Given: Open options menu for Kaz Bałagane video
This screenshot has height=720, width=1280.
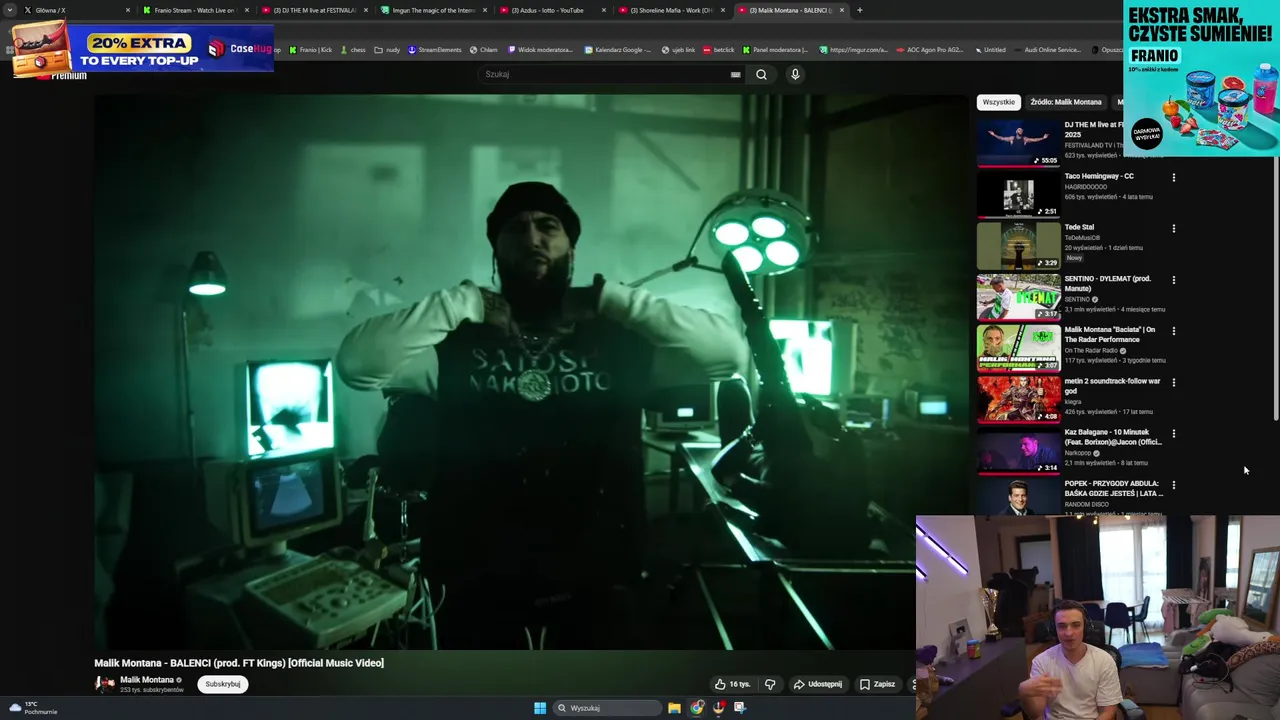Looking at the screenshot, I should [x=1174, y=433].
